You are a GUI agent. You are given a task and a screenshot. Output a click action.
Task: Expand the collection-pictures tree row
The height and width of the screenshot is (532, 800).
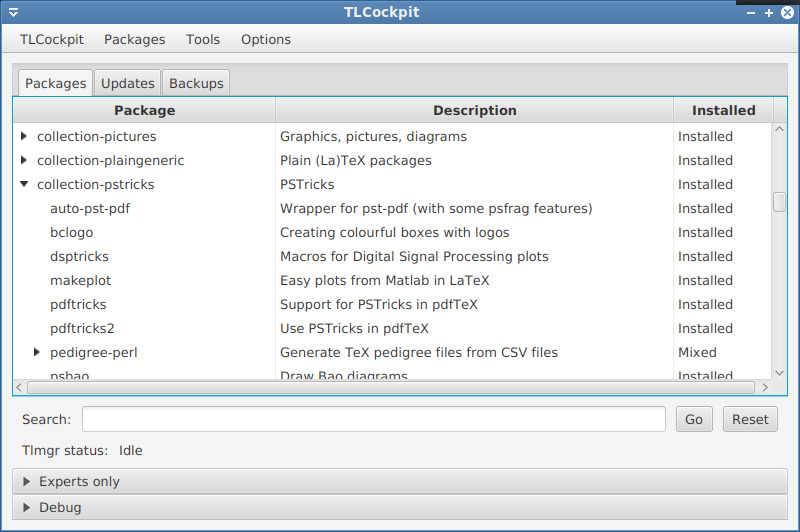[24, 136]
